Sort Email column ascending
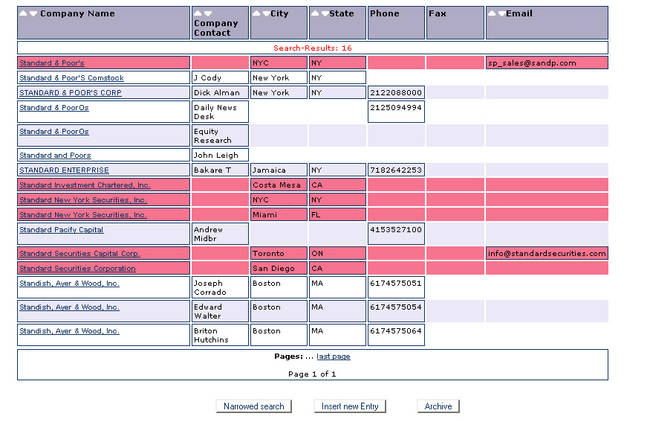Image resolution: width=650 pixels, height=422 pixels. tap(492, 14)
